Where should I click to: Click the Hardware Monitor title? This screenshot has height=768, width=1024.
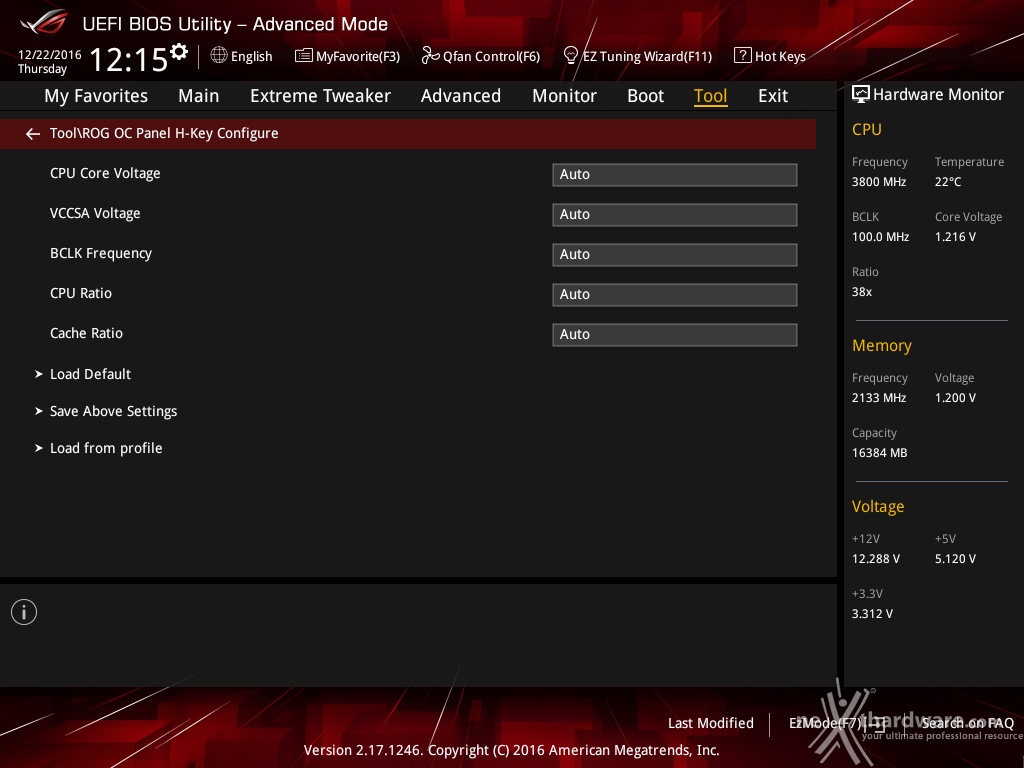(x=938, y=95)
